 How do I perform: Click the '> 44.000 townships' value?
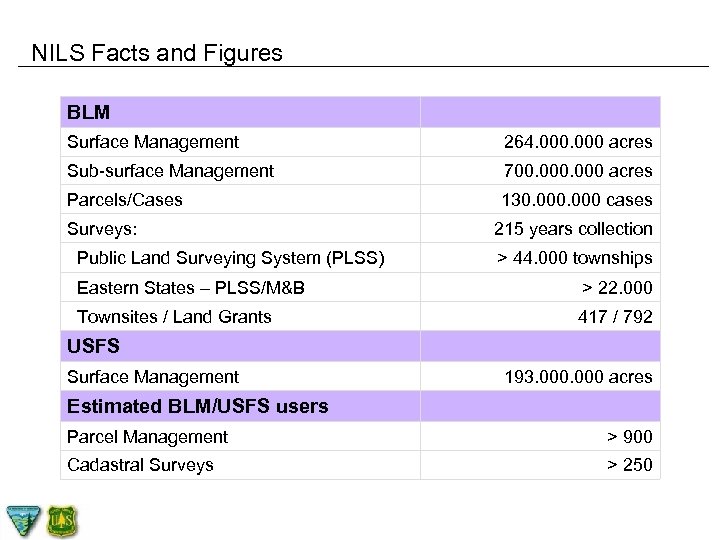point(574,258)
